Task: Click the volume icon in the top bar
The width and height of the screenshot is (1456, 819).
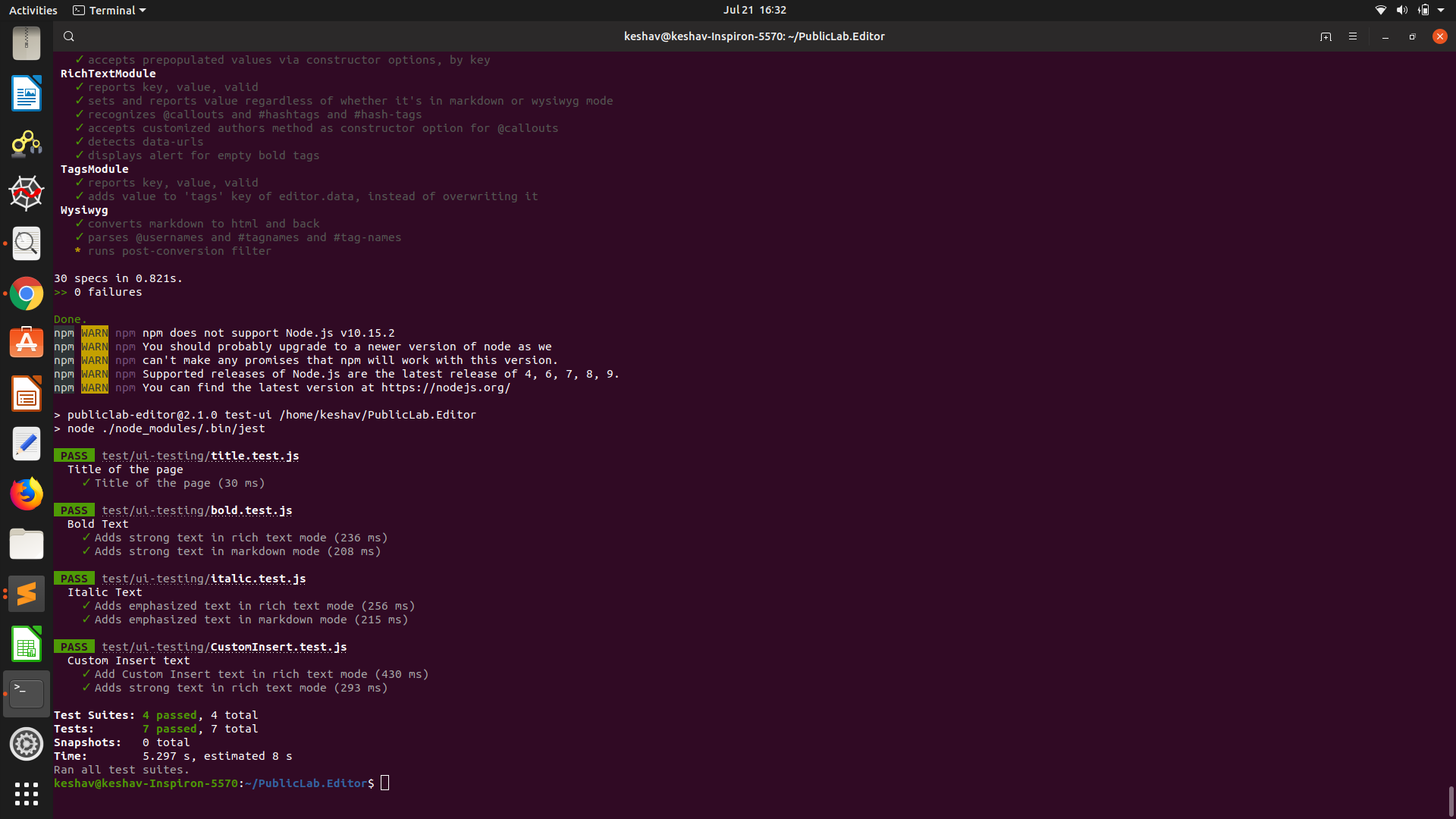Action: click(x=1400, y=10)
